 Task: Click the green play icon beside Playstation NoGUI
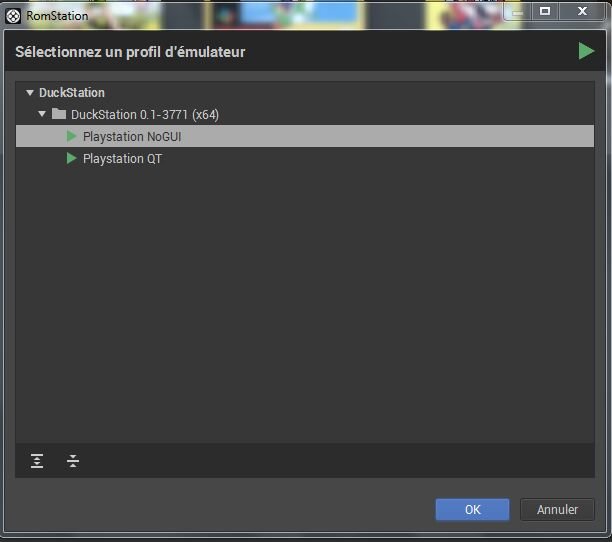tap(71, 136)
